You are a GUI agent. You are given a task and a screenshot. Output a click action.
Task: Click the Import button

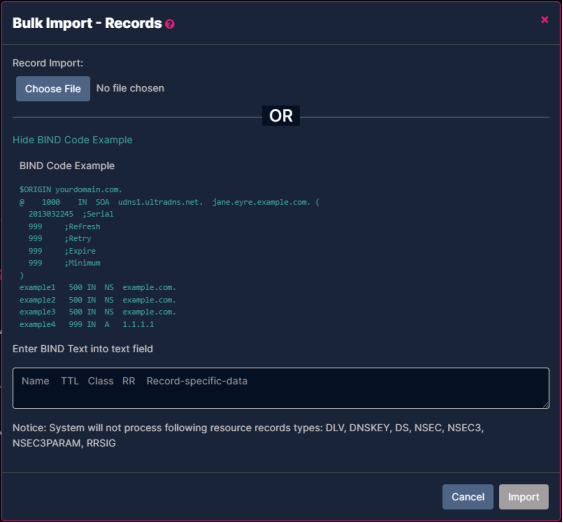click(x=524, y=496)
